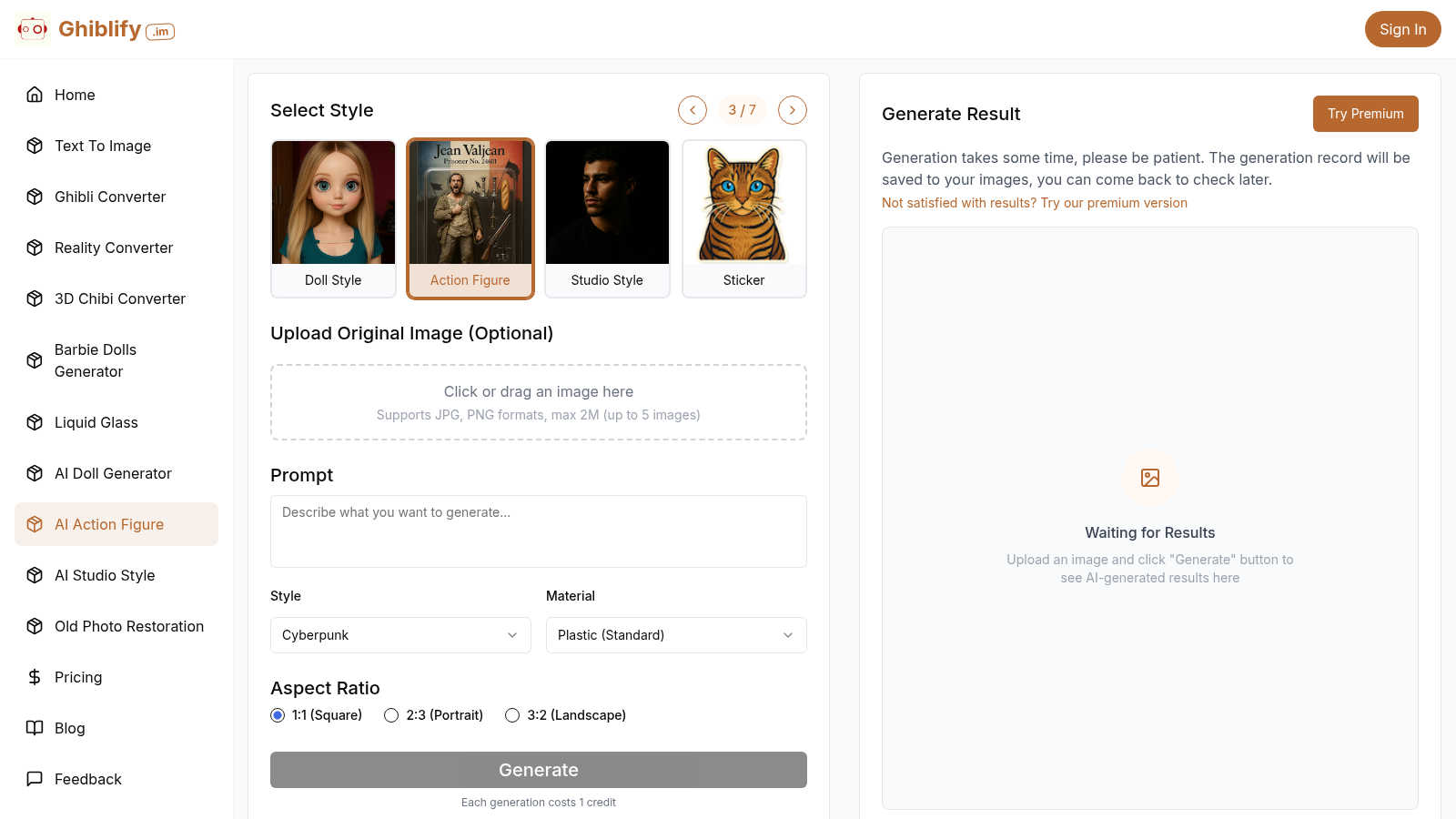Open AI Studio Style page
The width and height of the screenshot is (1456, 819).
116,575
